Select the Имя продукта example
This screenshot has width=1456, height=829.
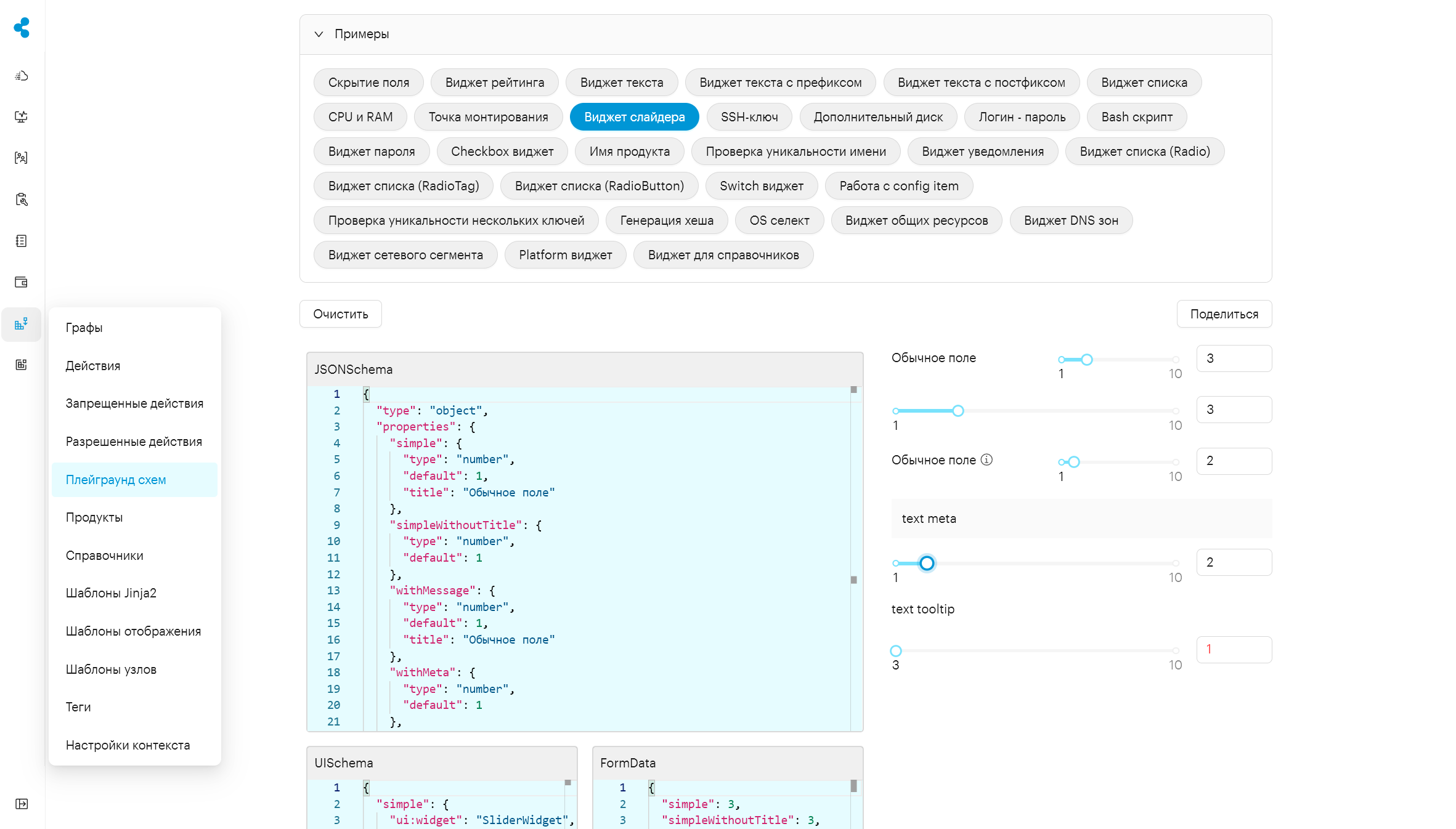click(x=630, y=152)
